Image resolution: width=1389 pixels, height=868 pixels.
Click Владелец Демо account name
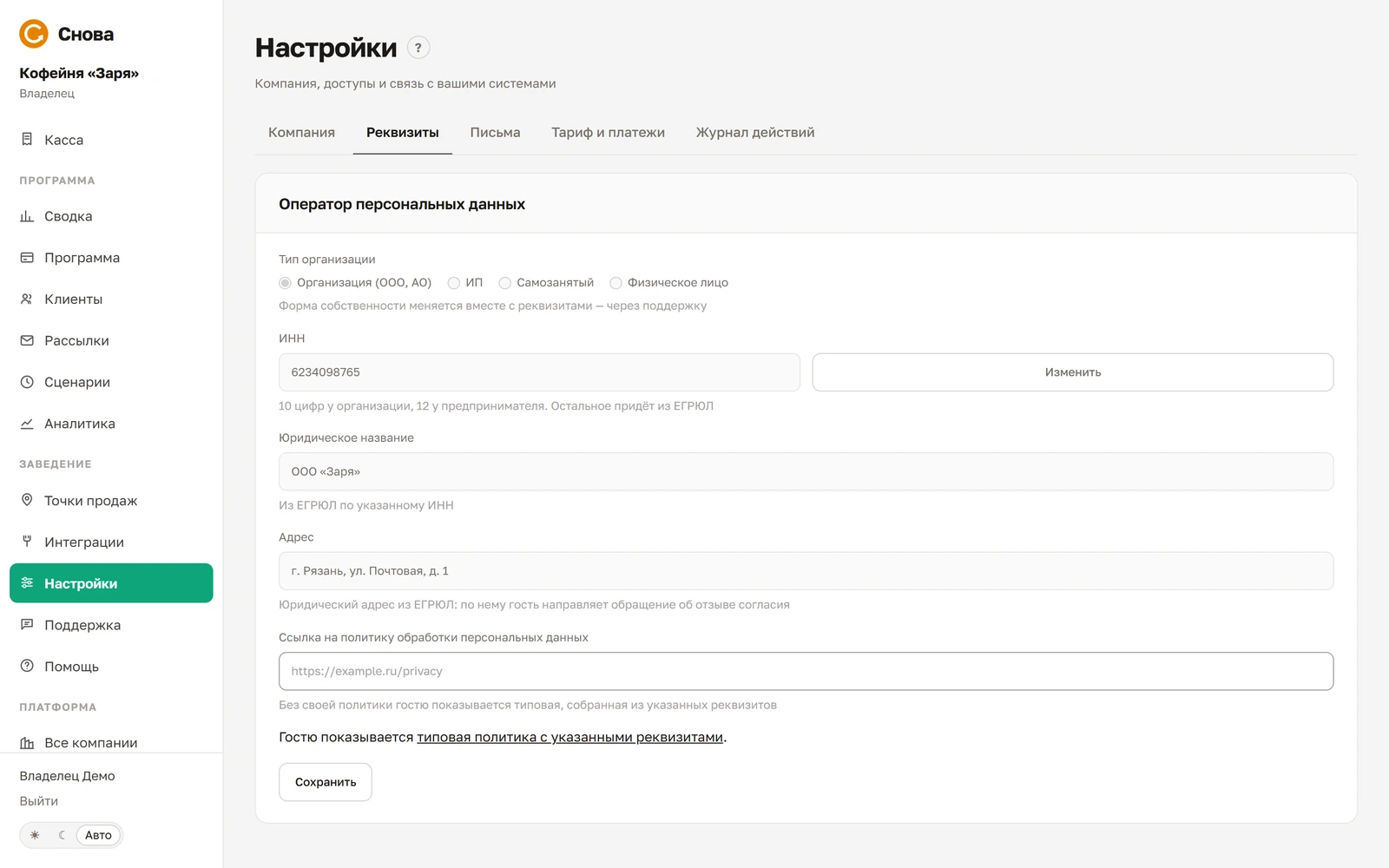(x=68, y=776)
